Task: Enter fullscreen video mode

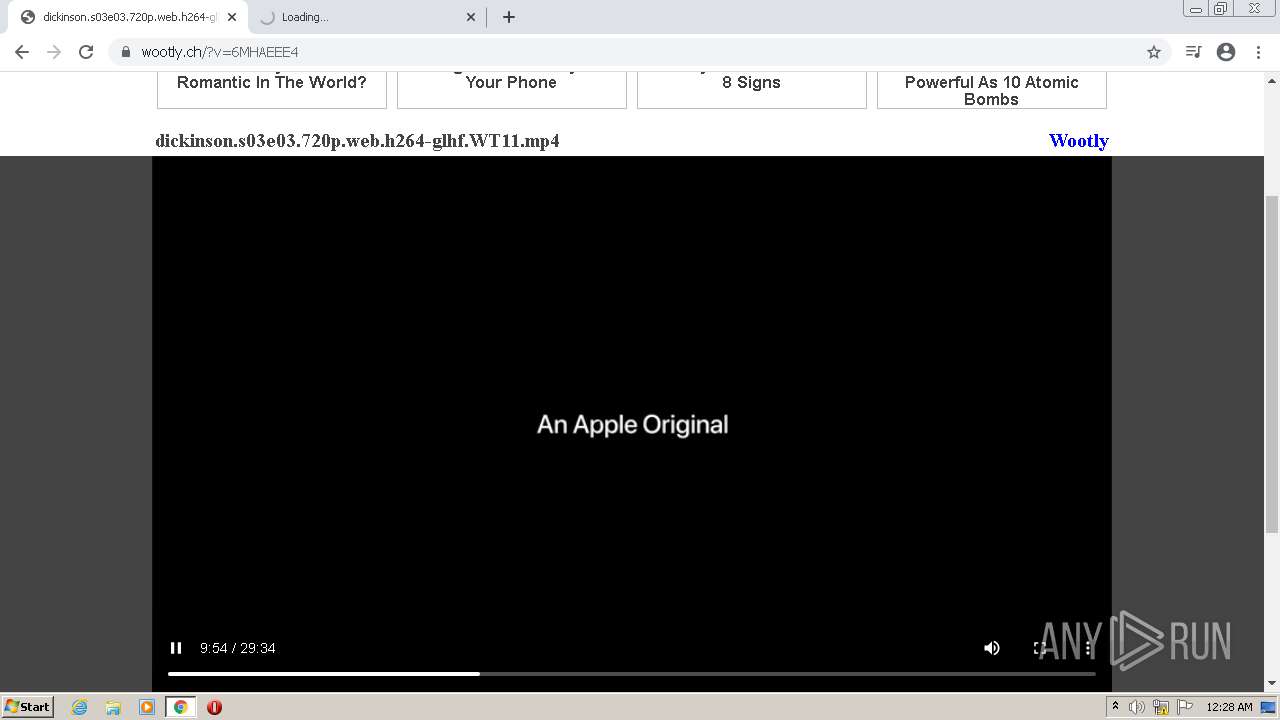Action: point(1040,648)
